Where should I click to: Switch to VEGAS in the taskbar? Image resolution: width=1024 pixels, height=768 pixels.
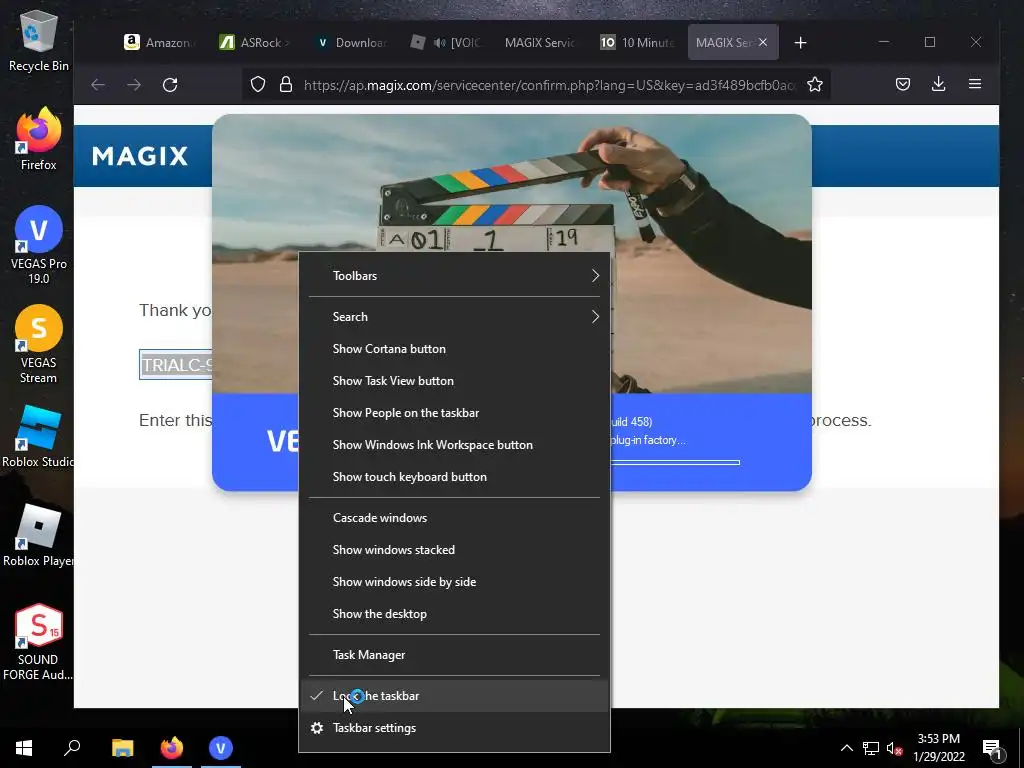click(221, 748)
